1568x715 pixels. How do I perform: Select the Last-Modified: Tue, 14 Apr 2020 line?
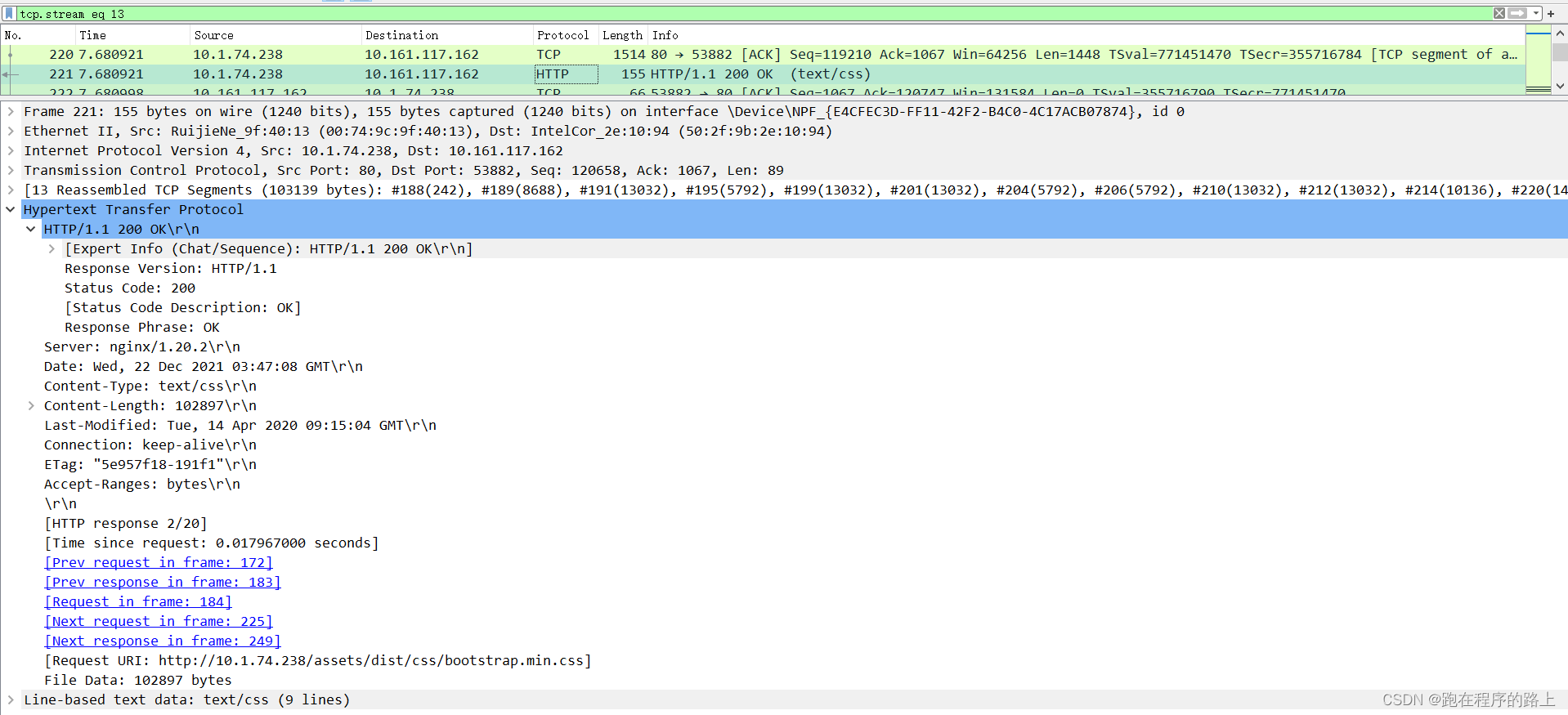point(240,426)
